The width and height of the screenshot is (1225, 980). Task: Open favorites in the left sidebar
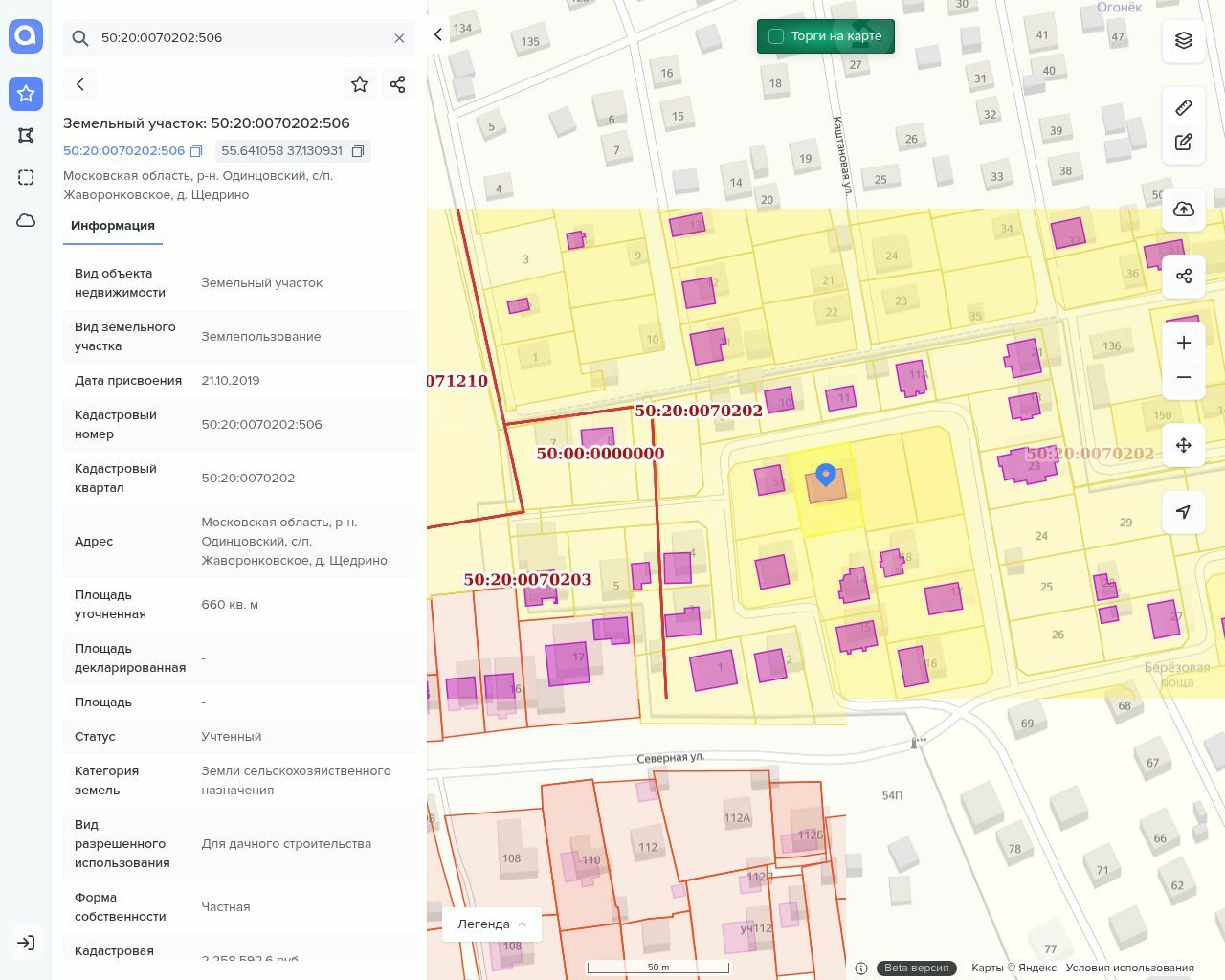tap(26, 94)
